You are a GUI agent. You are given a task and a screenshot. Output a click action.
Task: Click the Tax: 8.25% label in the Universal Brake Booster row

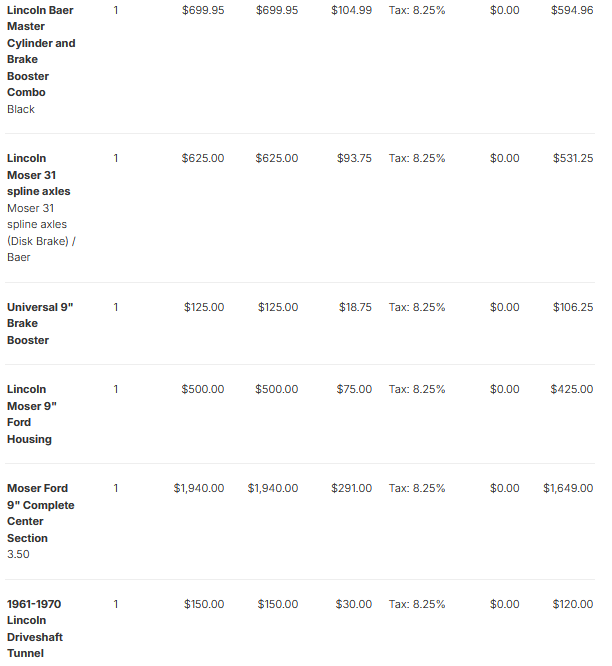click(x=417, y=307)
